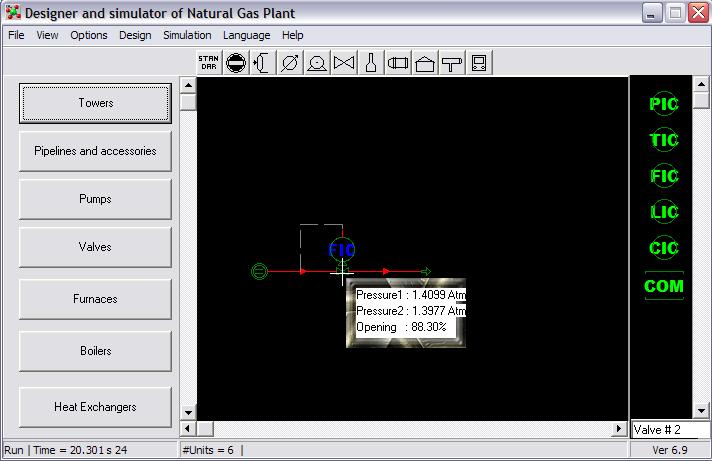
Task: Click the 'Run | Time = 20.301 s 24' status
Action: (x=66, y=450)
